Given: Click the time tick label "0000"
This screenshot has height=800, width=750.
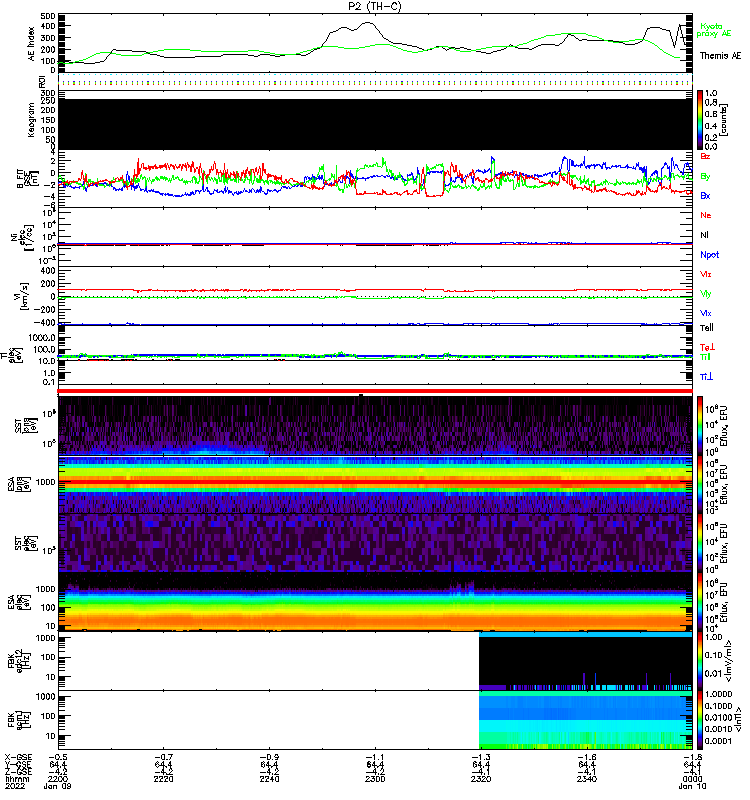Looking at the screenshot, I should coord(692,779).
